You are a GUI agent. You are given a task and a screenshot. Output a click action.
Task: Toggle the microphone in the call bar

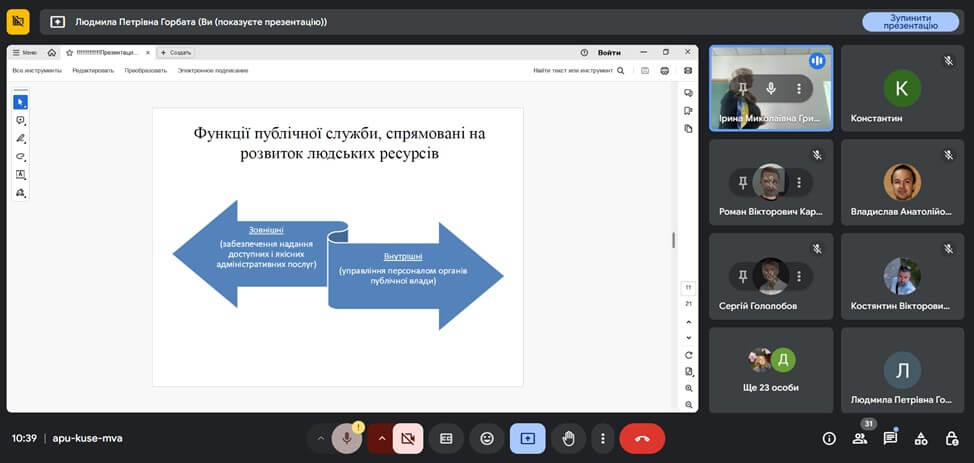pos(346,438)
